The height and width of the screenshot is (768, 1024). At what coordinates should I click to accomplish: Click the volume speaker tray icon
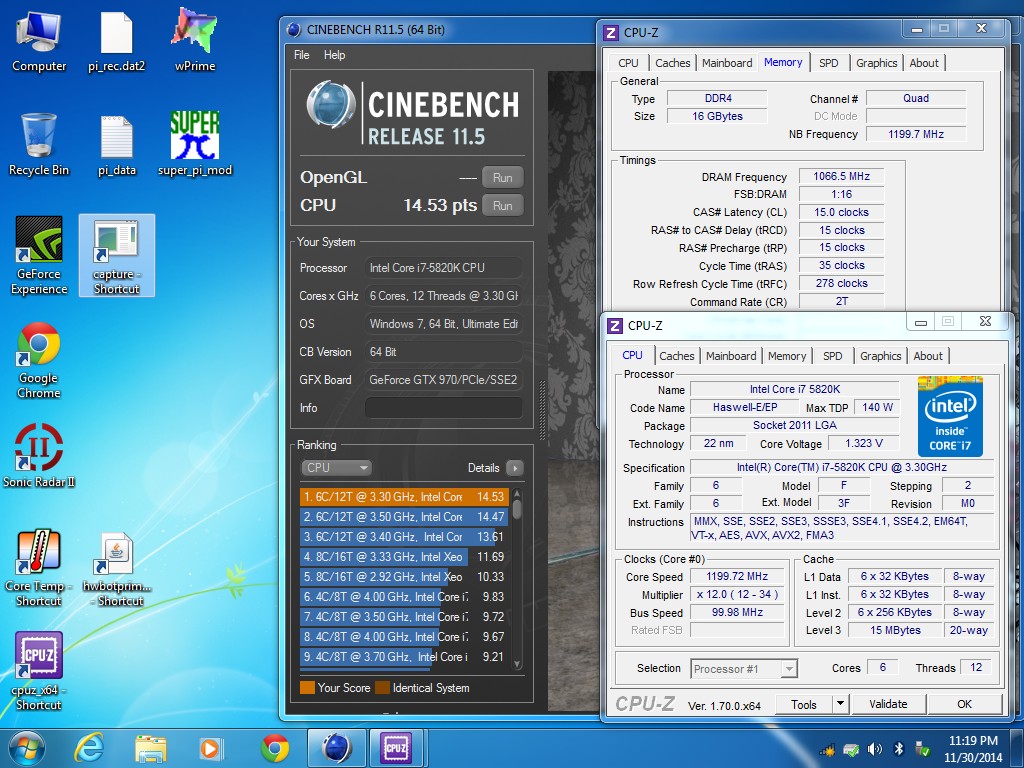point(874,749)
